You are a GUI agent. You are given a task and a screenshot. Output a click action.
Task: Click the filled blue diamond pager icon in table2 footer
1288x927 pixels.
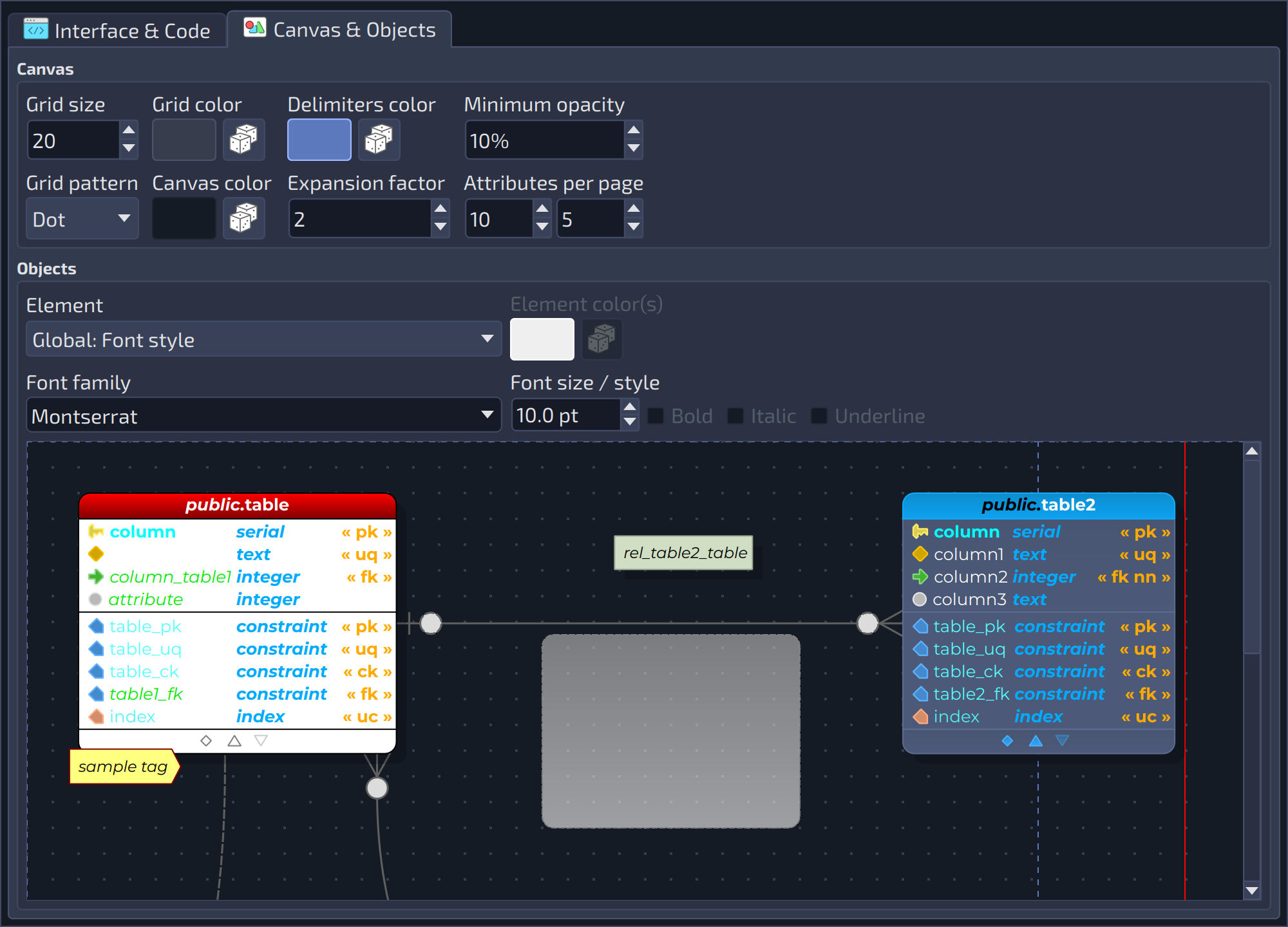click(1008, 741)
